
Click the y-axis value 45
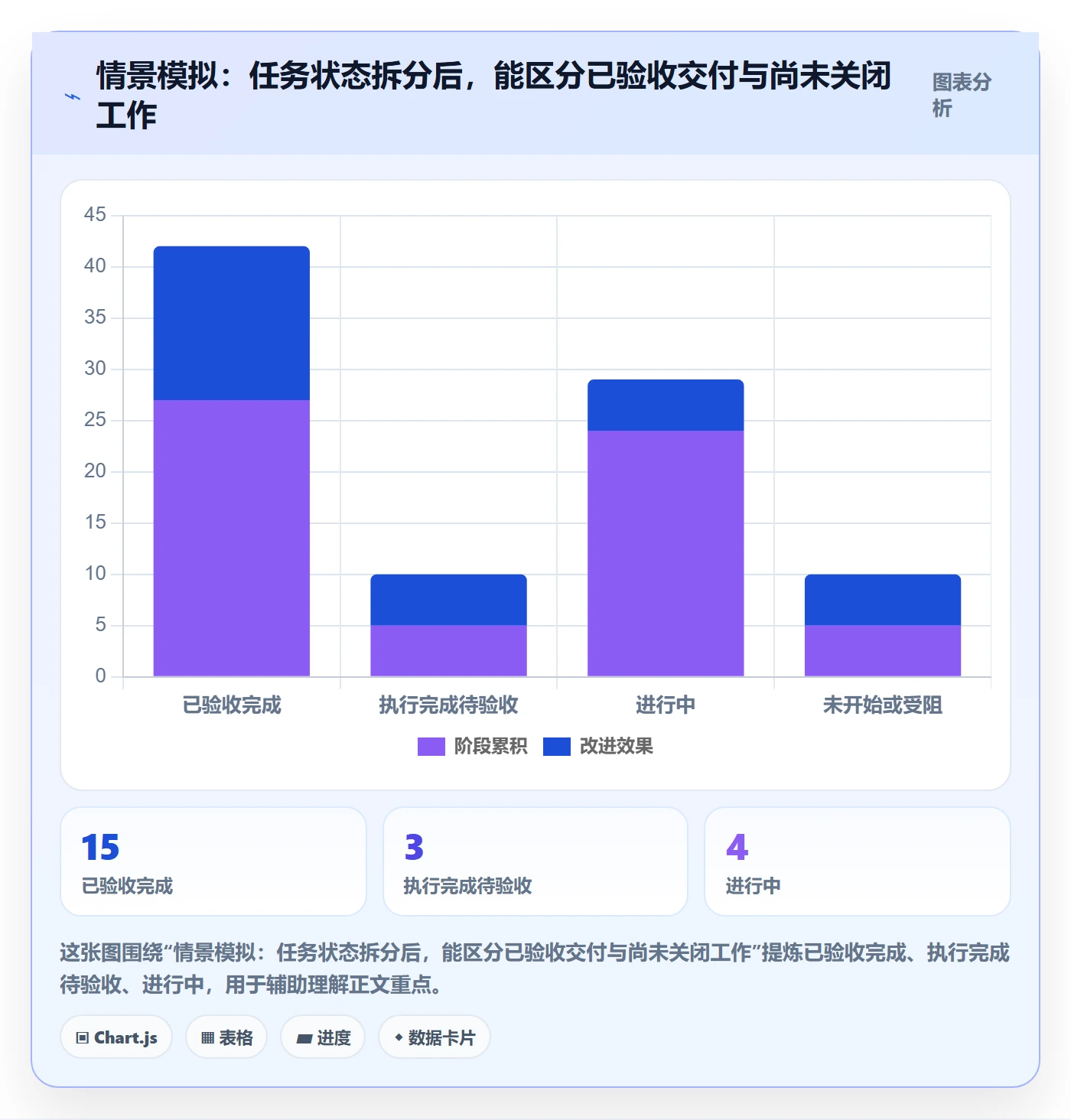(x=95, y=214)
